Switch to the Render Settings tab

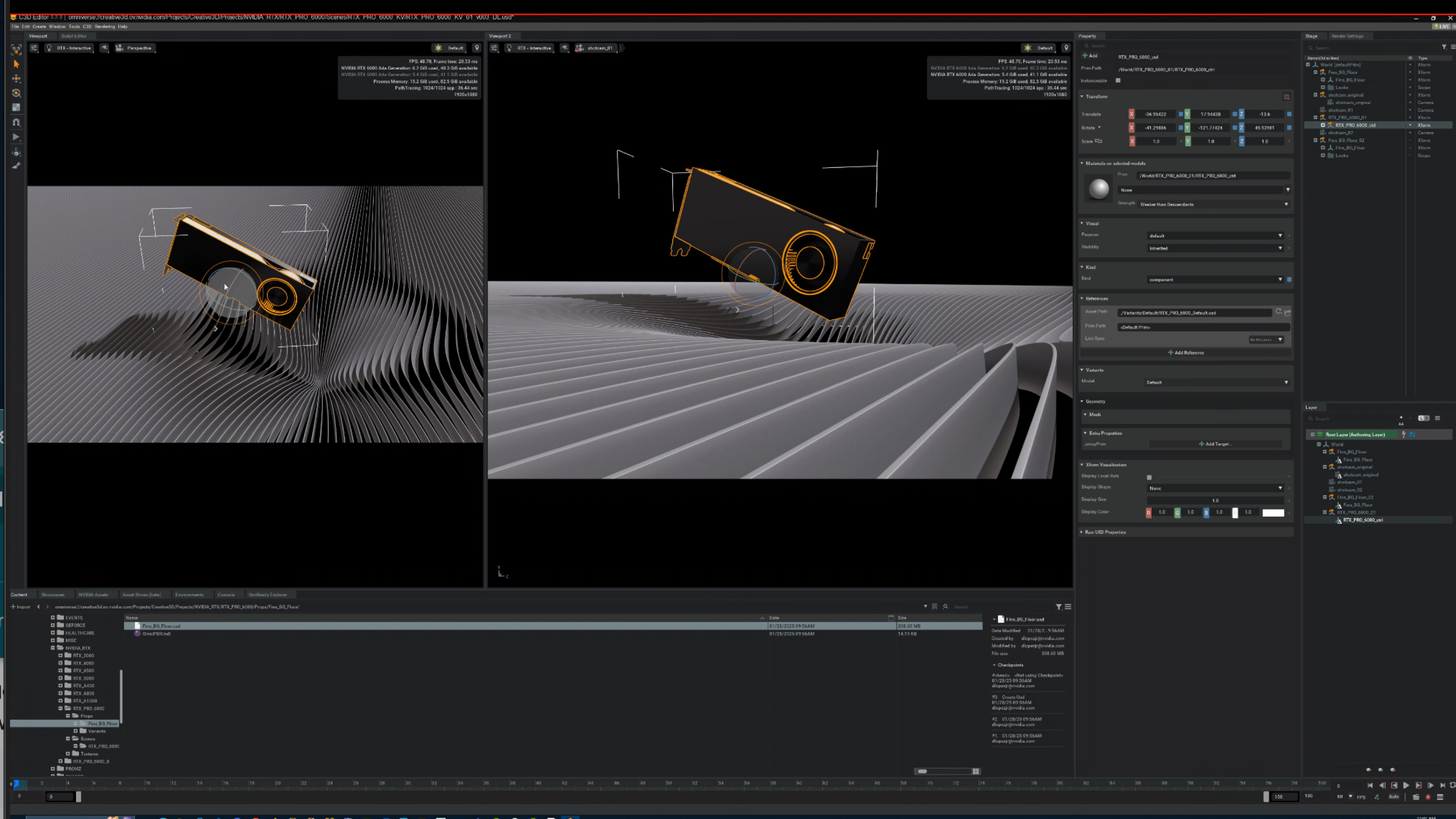tap(1347, 36)
